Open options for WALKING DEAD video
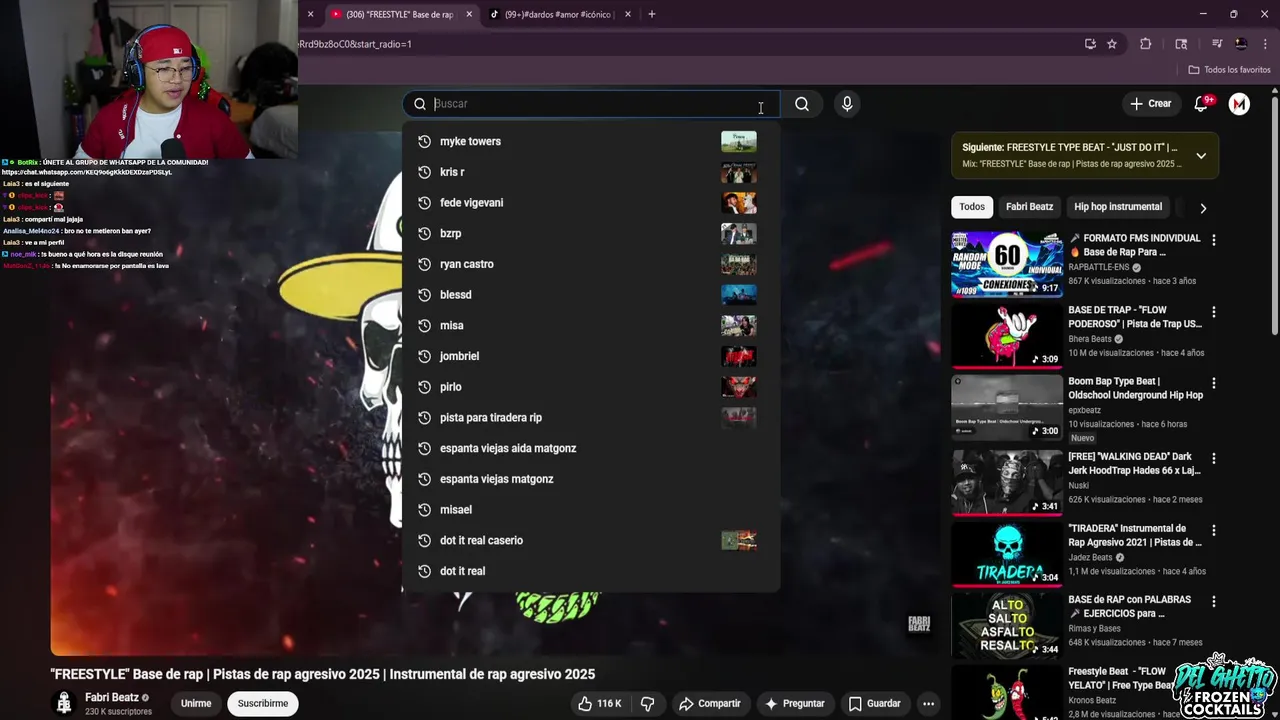This screenshot has width=1280, height=720. [1214, 458]
